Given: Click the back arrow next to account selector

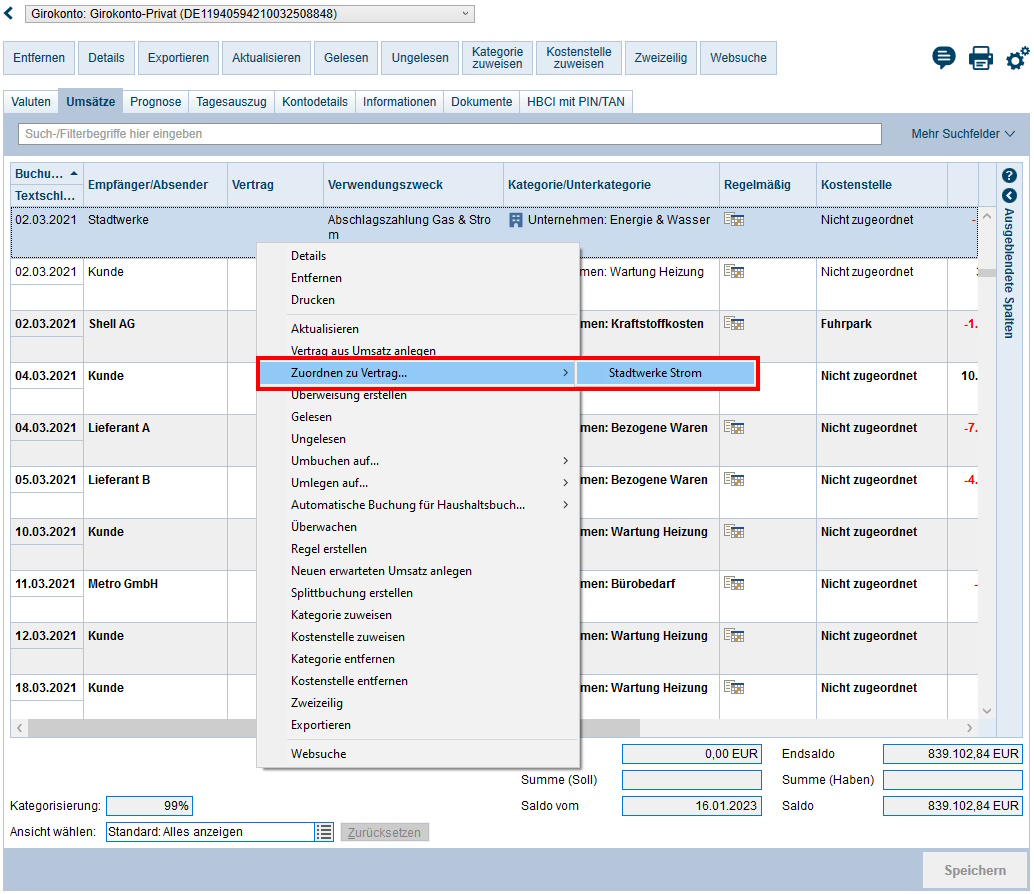Looking at the screenshot, I should [x=9, y=13].
